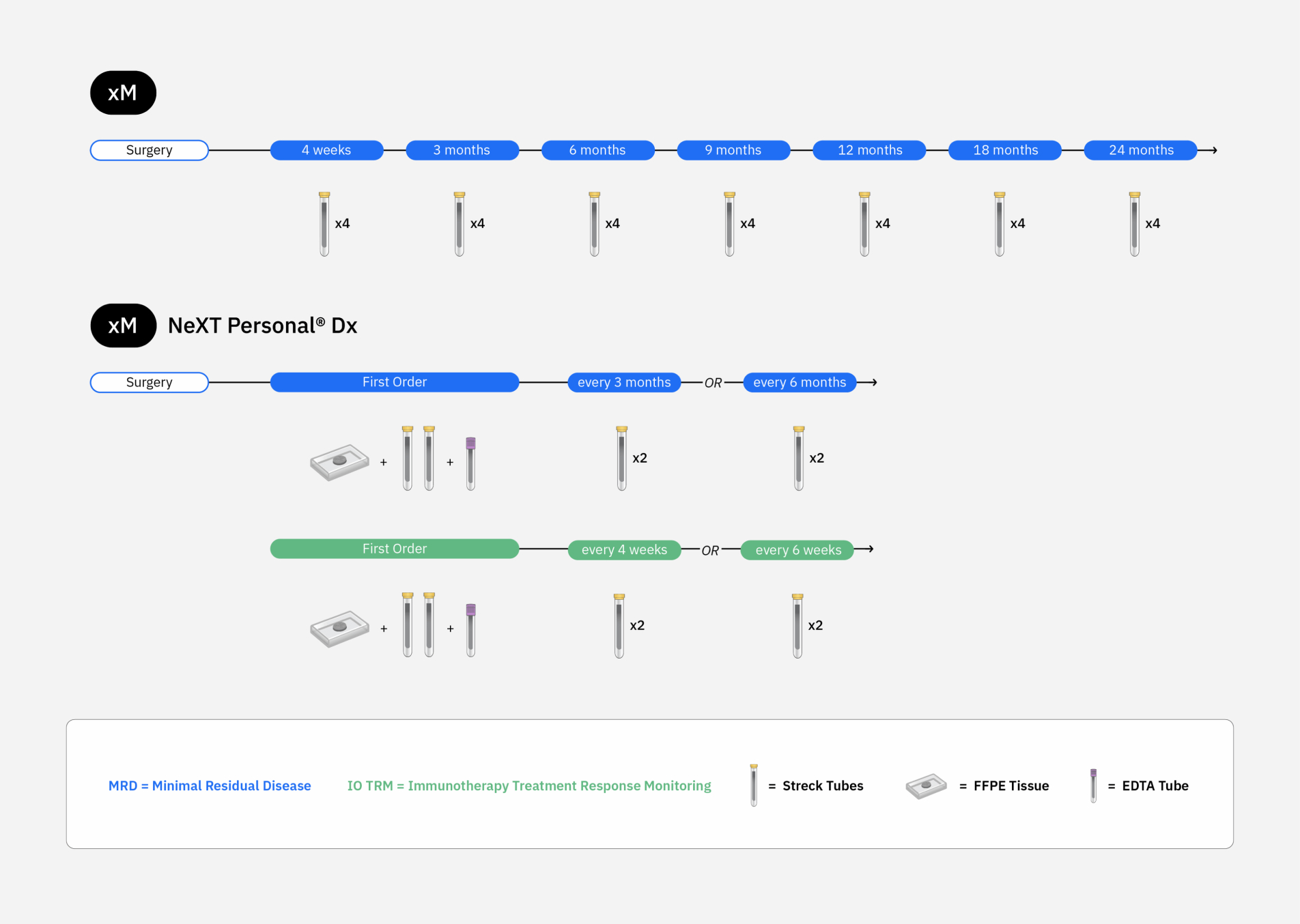Click the green First Order bar

[x=395, y=549]
